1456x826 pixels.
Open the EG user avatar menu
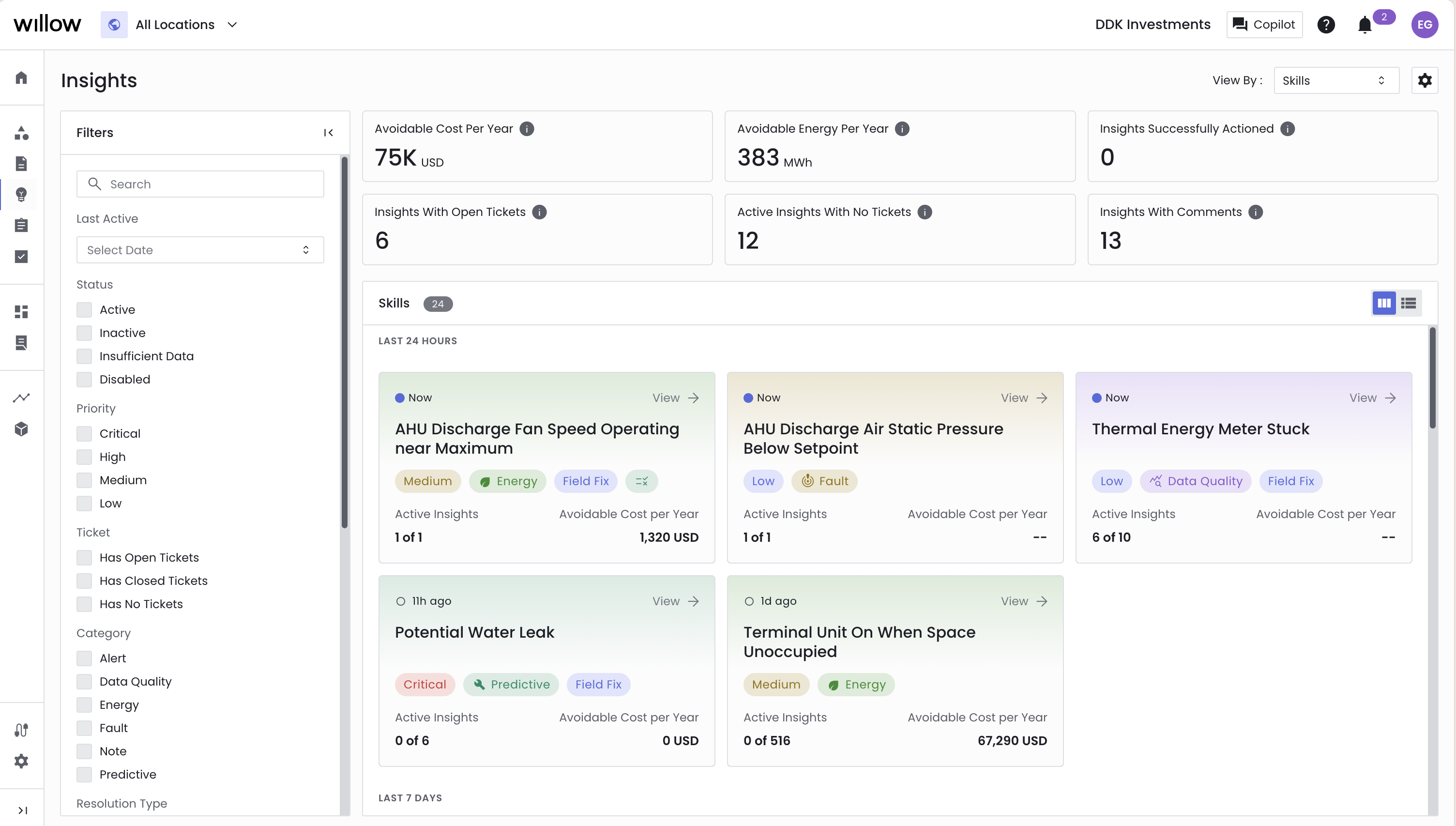pyautogui.click(x=1425, y=24)
